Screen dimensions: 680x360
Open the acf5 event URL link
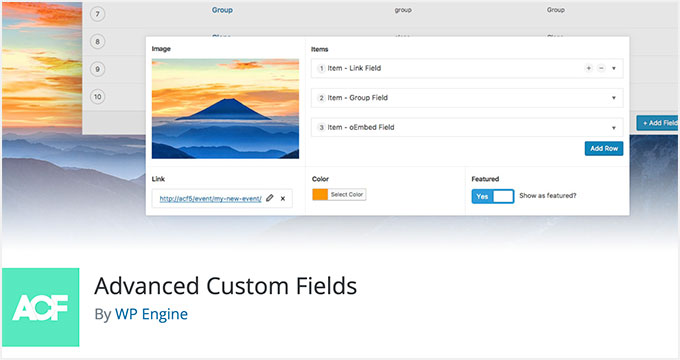210,199
